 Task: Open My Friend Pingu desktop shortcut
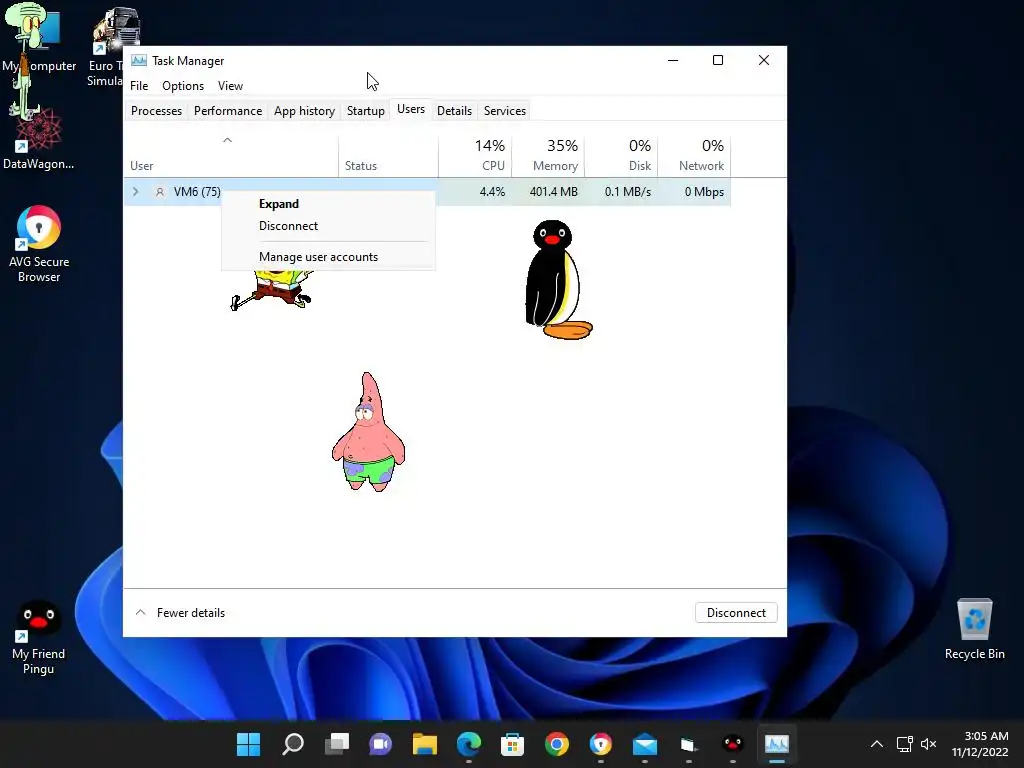tap(39, 638)
